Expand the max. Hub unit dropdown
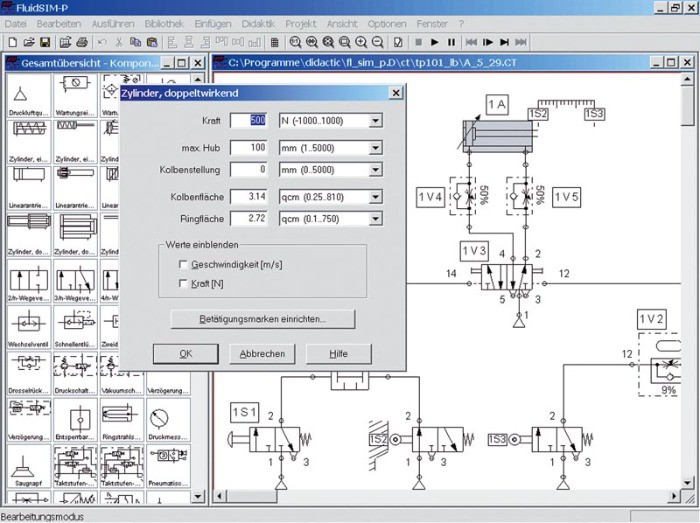This screenshot has height=523, width=700. click(x=376, y=147)
